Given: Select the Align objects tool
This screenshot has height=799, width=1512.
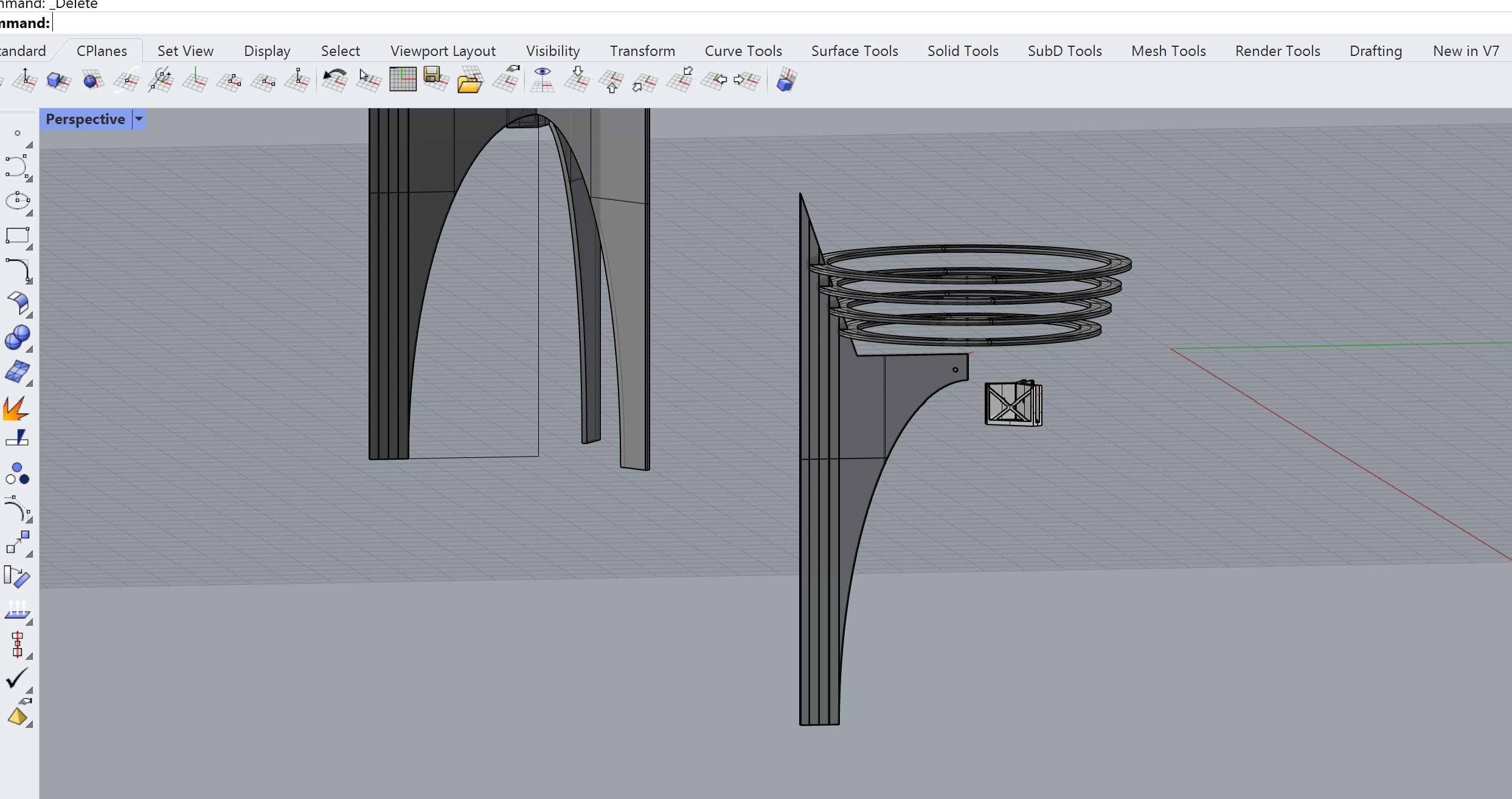Looking at the screenshot, I should click(x=18, y=645).
